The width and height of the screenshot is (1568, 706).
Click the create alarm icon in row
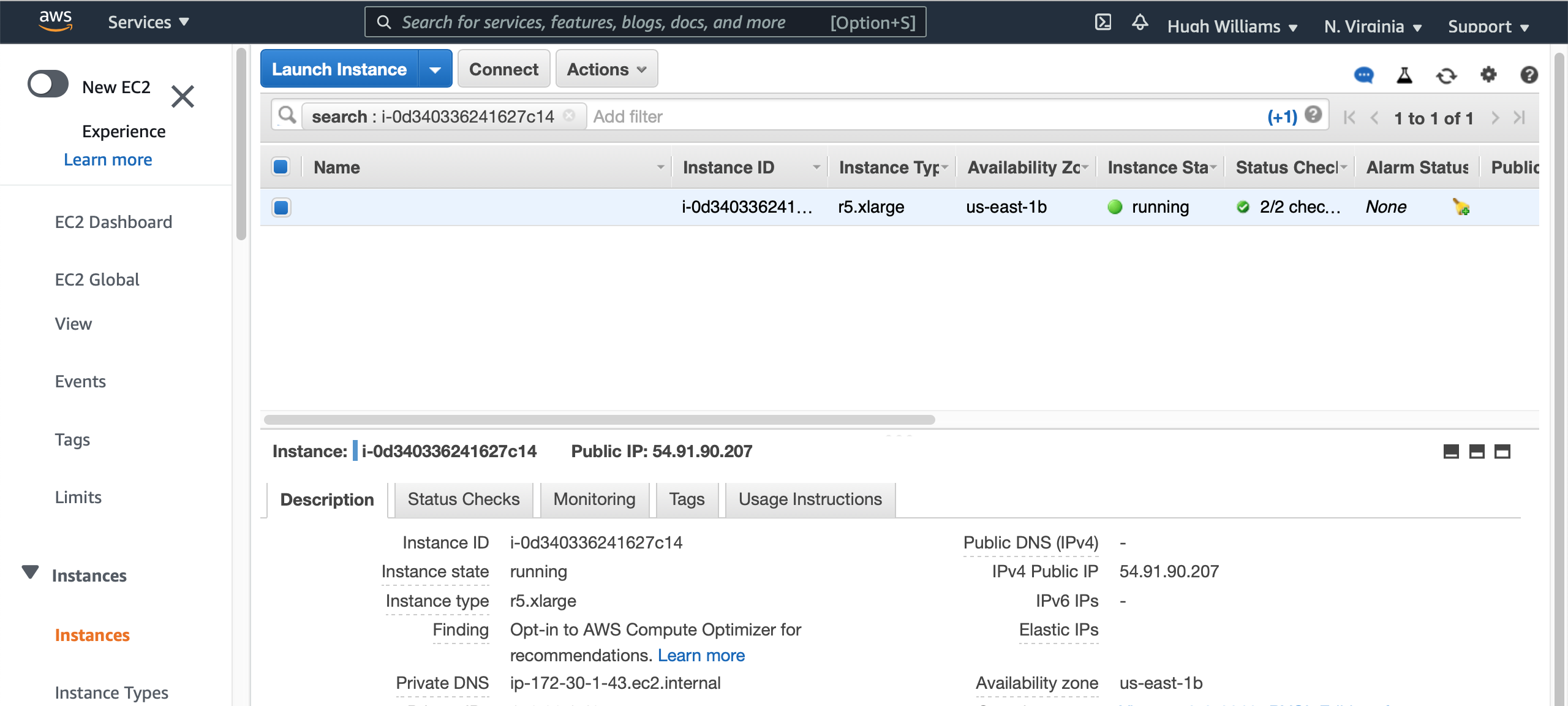(1461, 207)
